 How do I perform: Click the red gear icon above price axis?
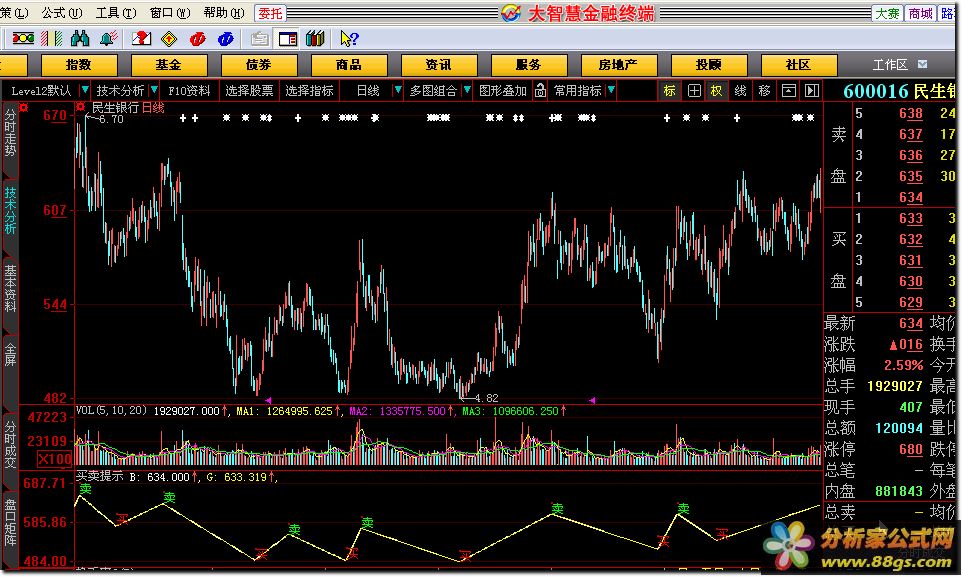click(24, 108)
